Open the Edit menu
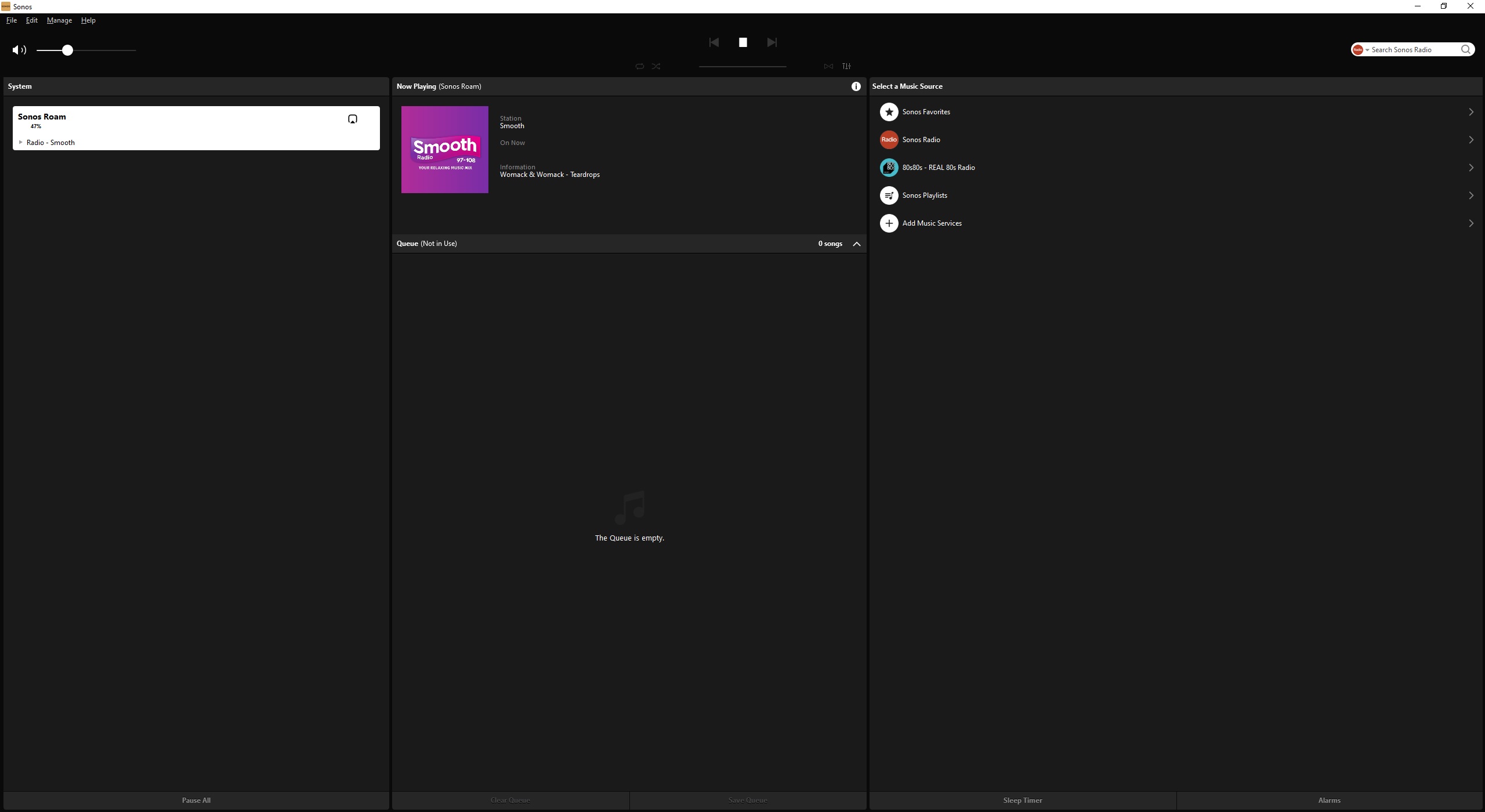This screenshot has width=1485, height=812. 32,20
